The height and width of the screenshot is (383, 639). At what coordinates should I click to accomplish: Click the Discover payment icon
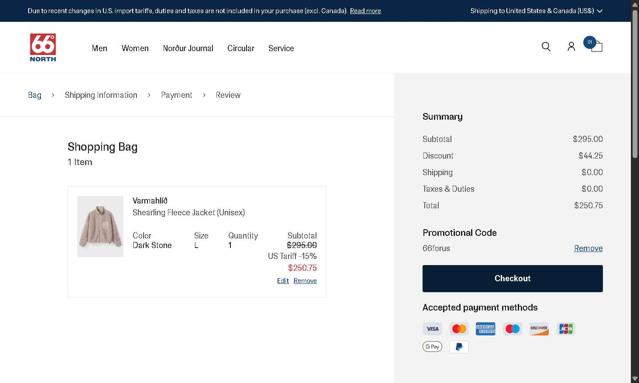pos(539,329)
